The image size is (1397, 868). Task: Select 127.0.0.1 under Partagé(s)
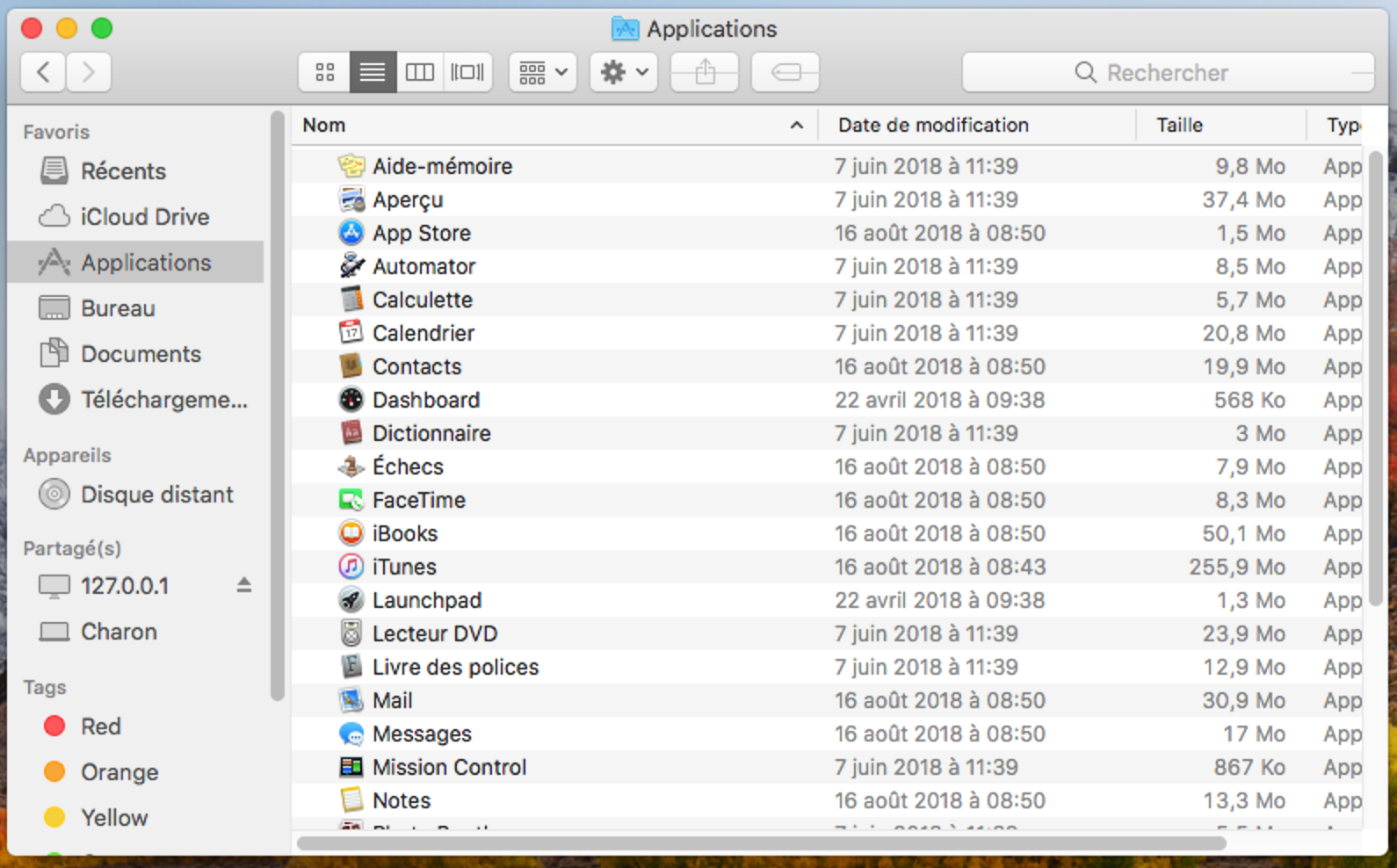[125, 586]
